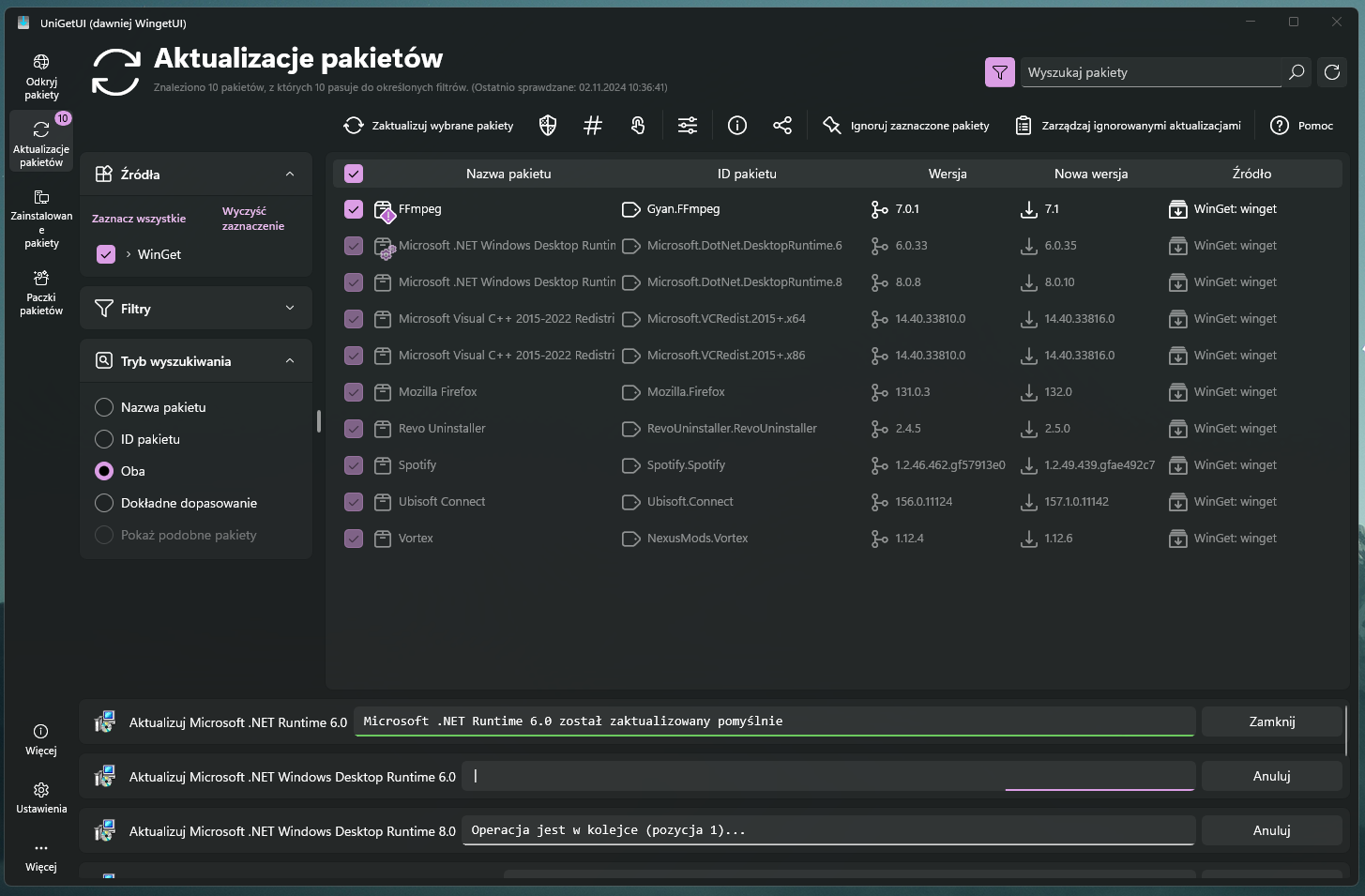1365x896 pixels.
Task: Open the installation options sliders icon
Action: pyautogui.click(x=688, y=126)
